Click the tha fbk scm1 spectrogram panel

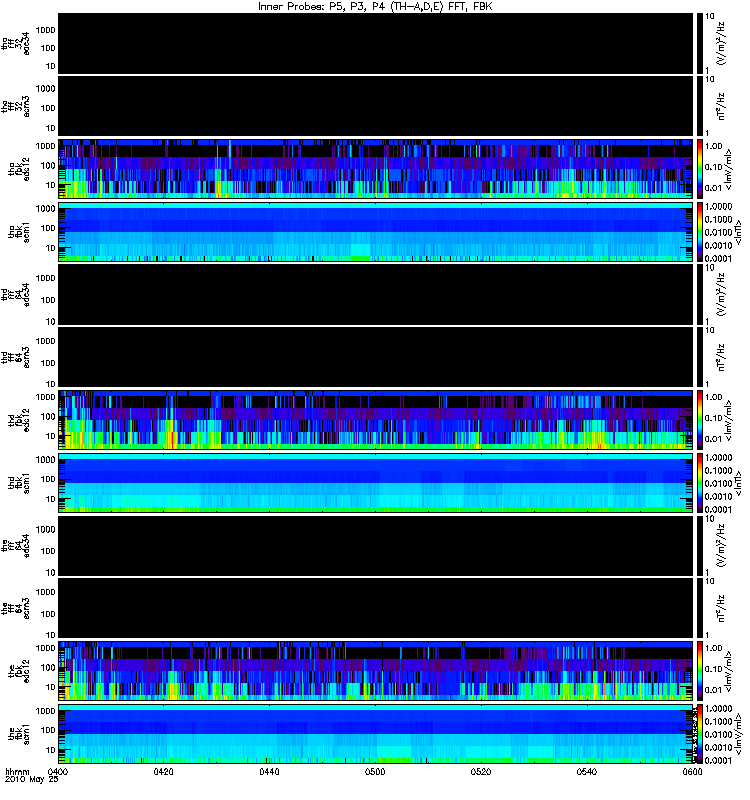click(x=378, y=232)
